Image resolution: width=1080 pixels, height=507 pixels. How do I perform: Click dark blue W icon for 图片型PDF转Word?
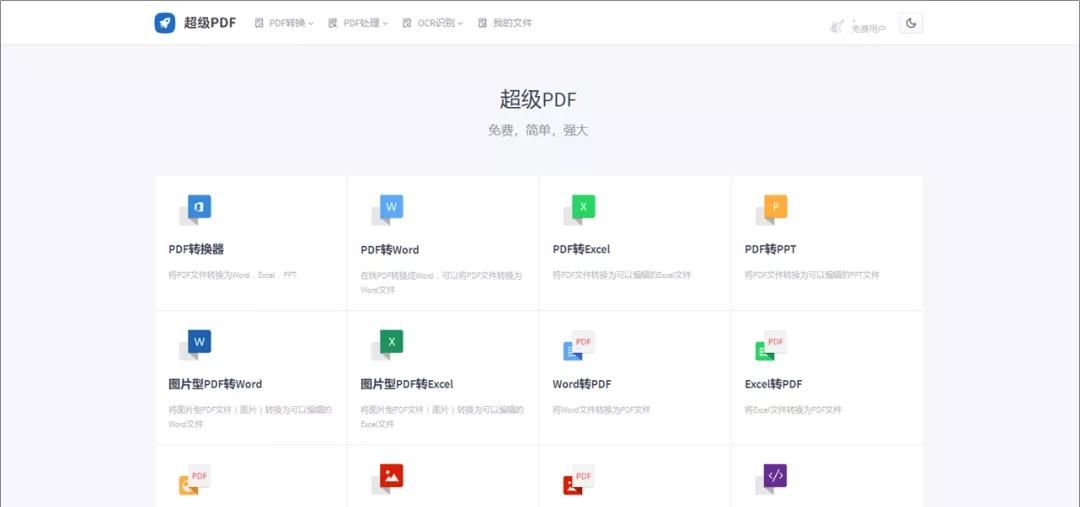point(196,344)
